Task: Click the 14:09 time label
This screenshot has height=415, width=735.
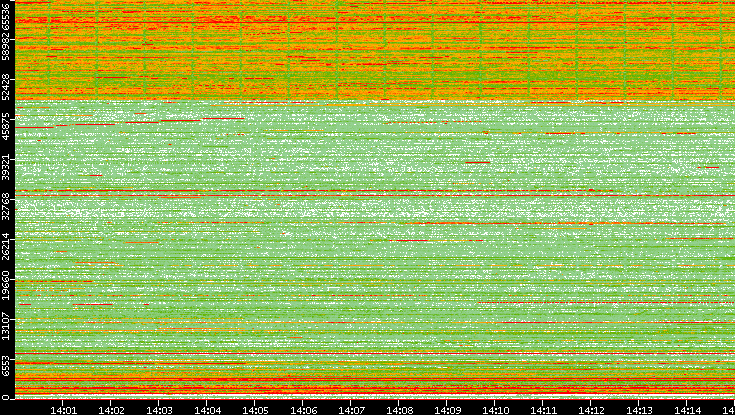Action: click(447, 411)
